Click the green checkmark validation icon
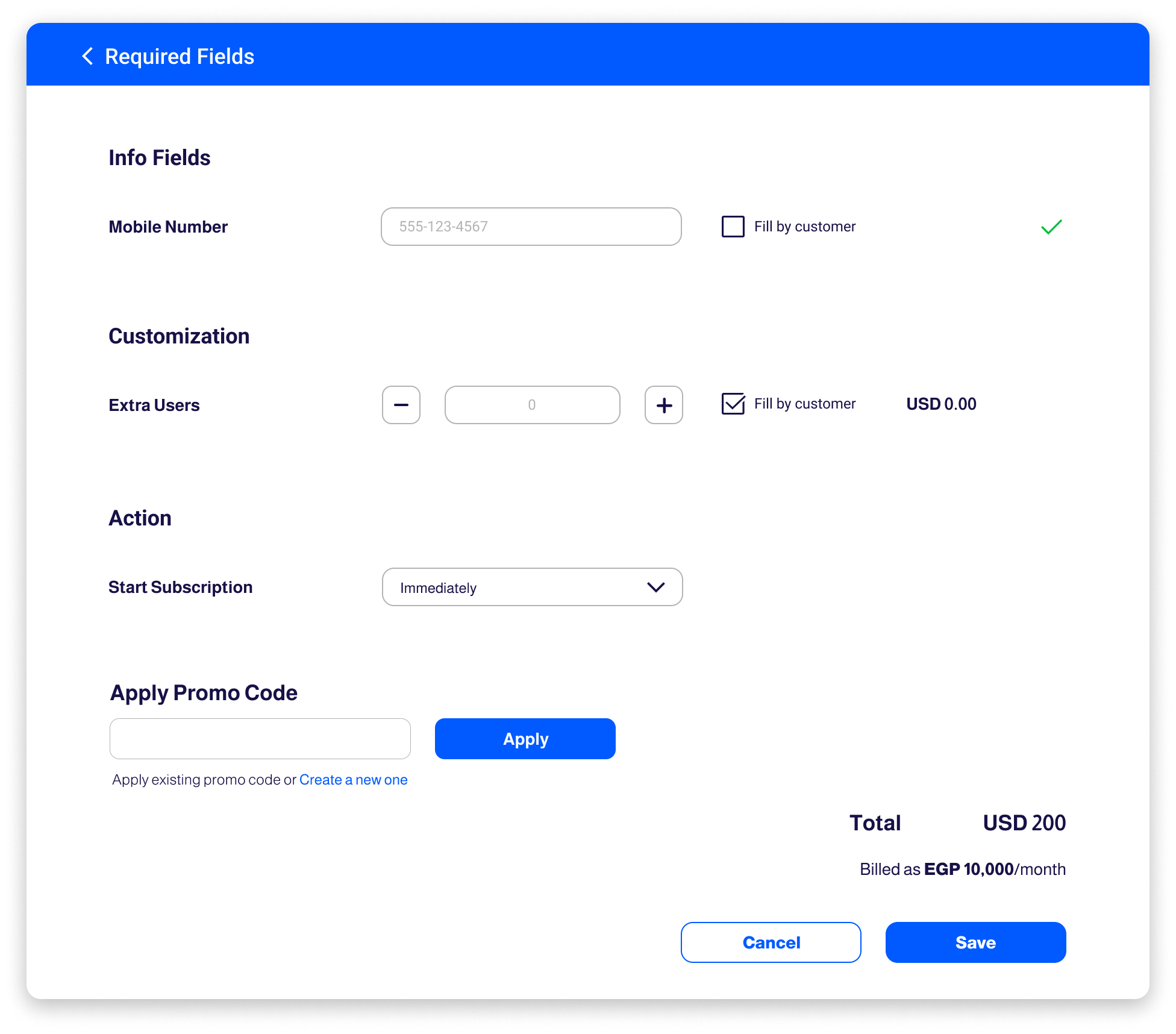The image size is (1176, 1034). (1051, 226)
